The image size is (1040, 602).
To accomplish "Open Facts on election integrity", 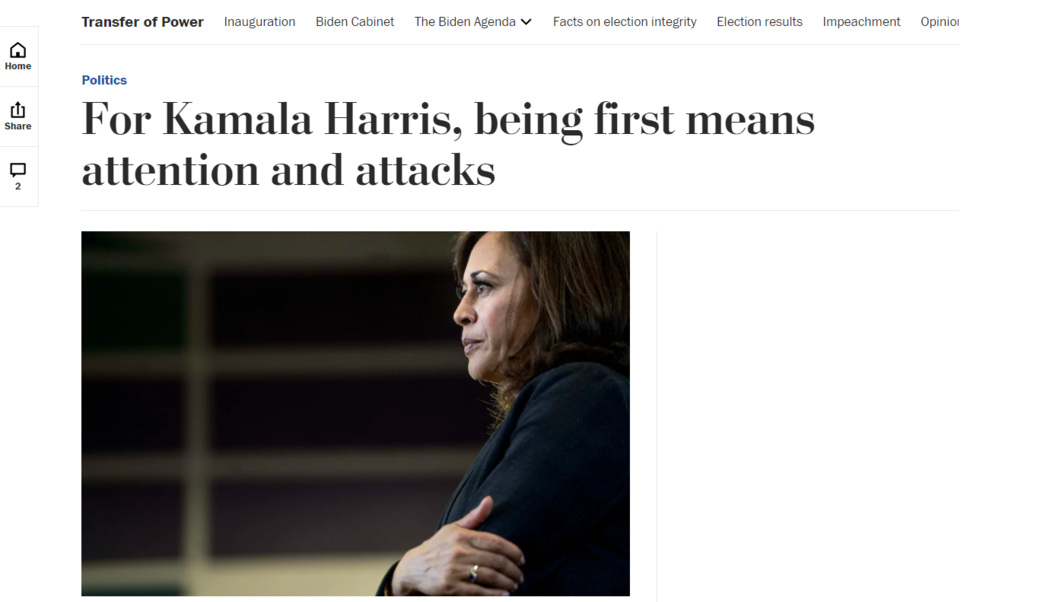I will point(625,22).
